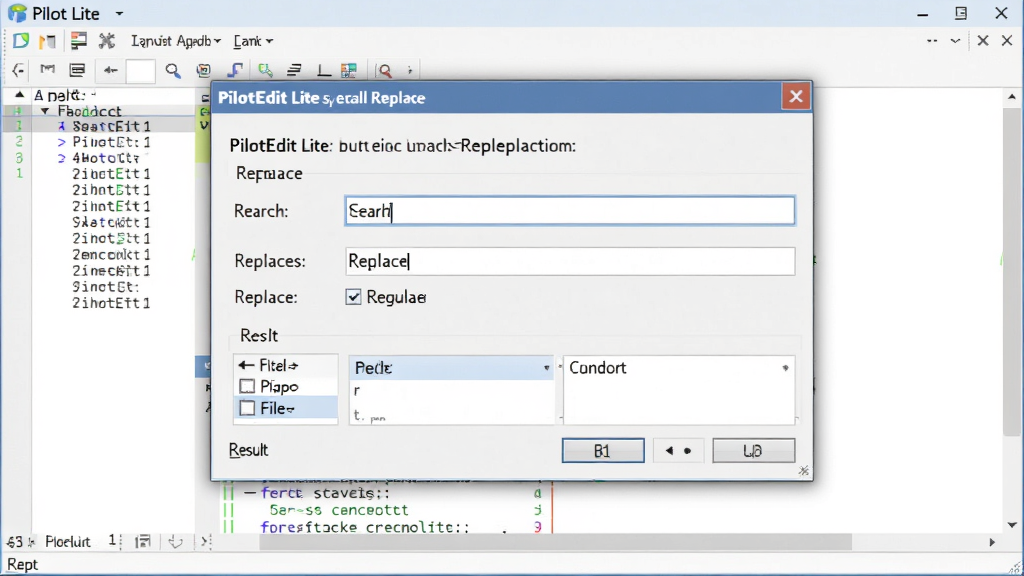Click the horizontal scrollbar right arrow
This screenshot has height=576, width=1024.
point(992,542)
